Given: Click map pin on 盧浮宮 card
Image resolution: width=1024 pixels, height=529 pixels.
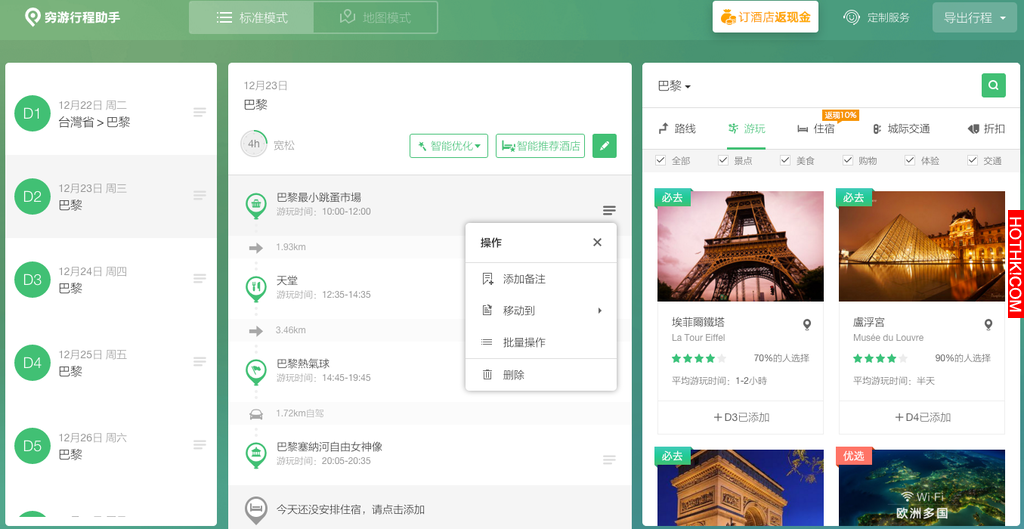Looking at the screenshot, I should point(988,325).
